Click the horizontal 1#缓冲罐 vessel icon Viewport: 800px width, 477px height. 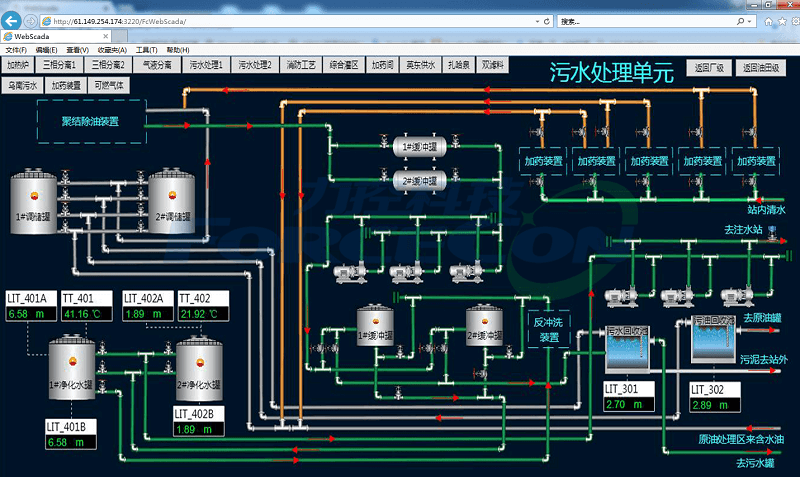(420, 148)
